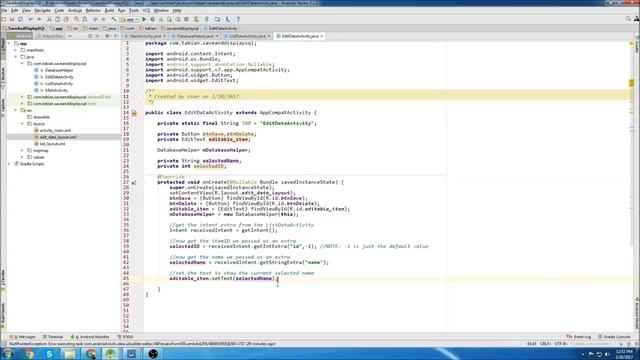640x360 pixels.
Task: Click the Help question mark toolbar icon
Action: (x=238, y=19)
